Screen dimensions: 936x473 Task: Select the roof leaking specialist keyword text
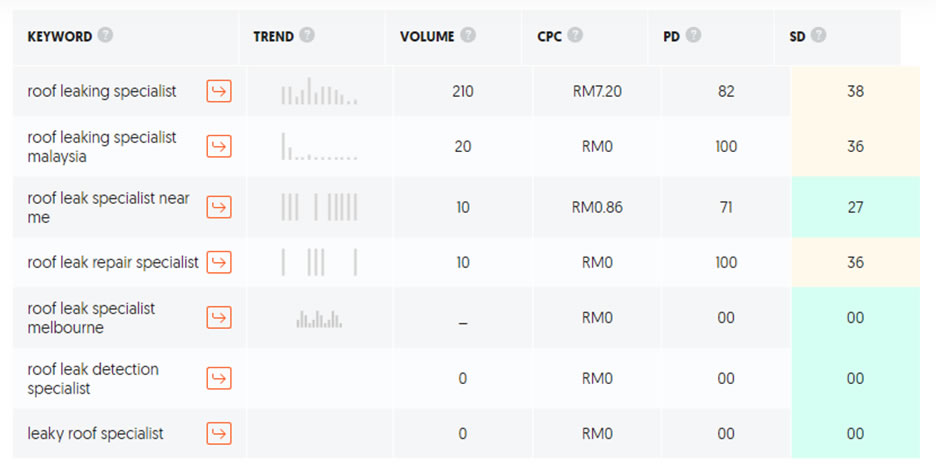[x=102, y=91]
